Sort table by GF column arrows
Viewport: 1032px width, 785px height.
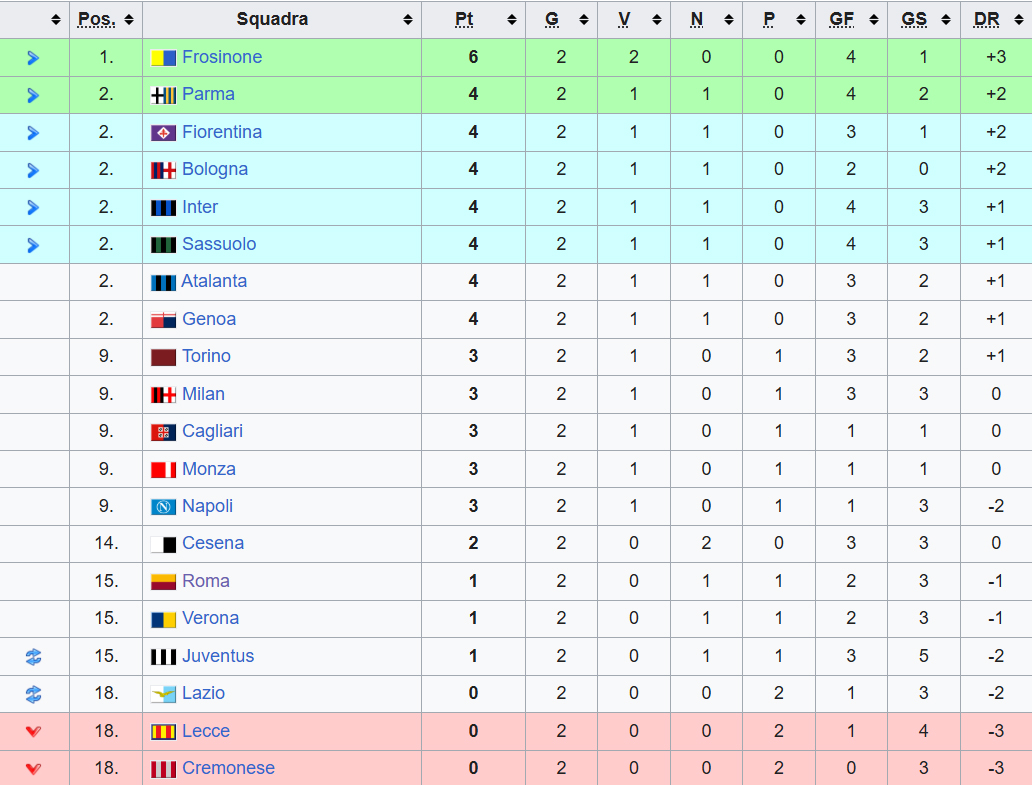(x=873, y=20)
